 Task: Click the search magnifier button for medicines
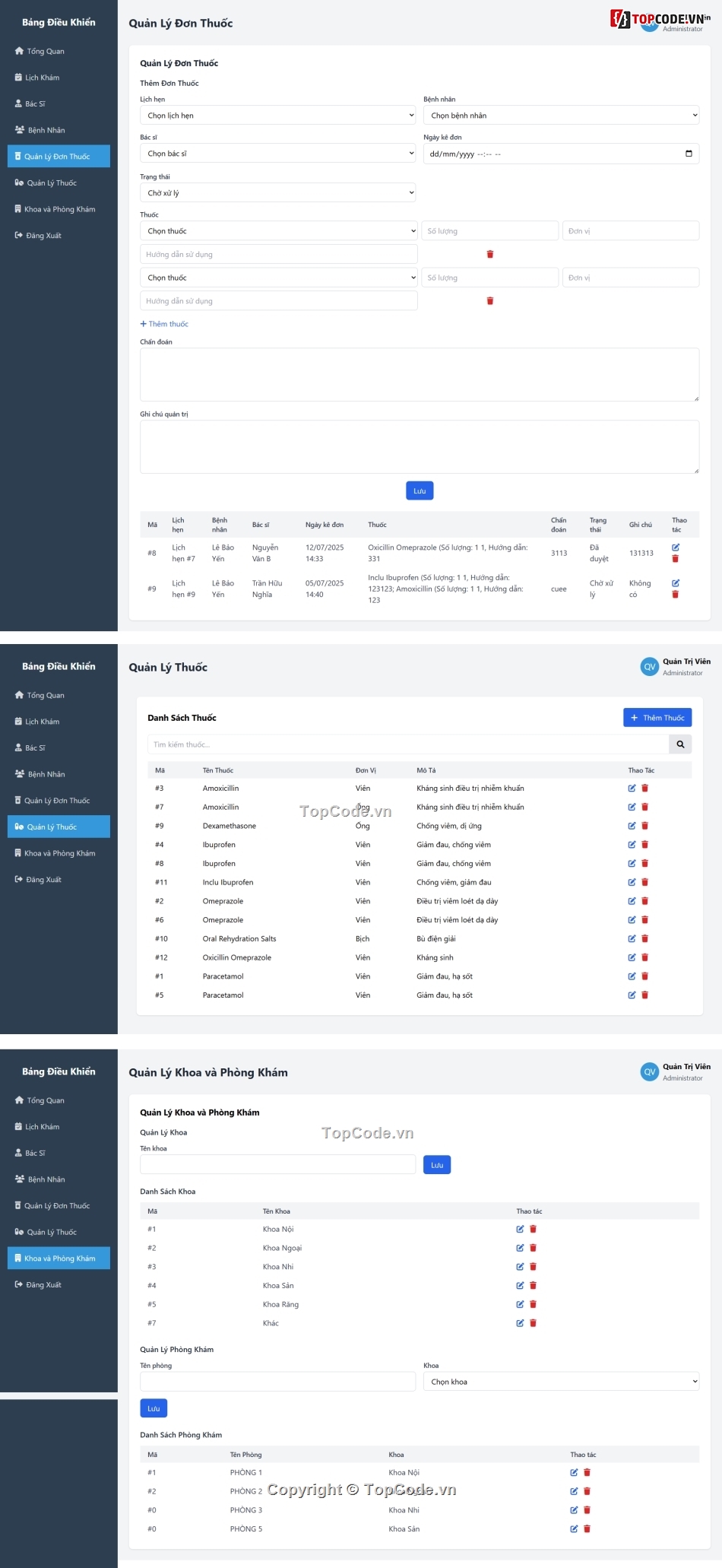click(680, 744)
